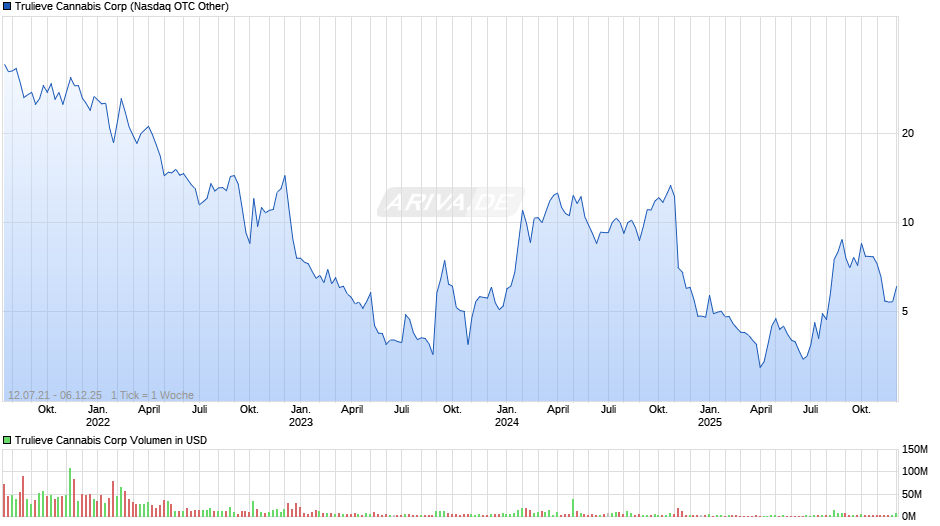Click the 150M volume axis label

915,449
